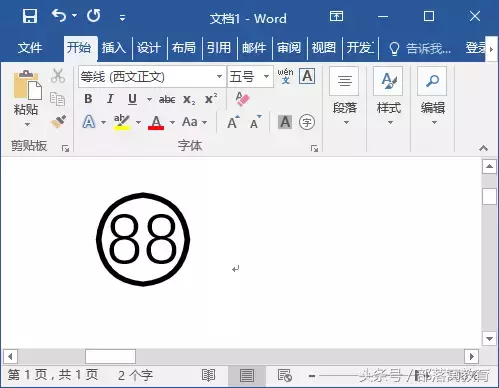Click the Phonetic Guide wén icon
Viewport: 499px width, 388px height.
[x=285, y=76]
